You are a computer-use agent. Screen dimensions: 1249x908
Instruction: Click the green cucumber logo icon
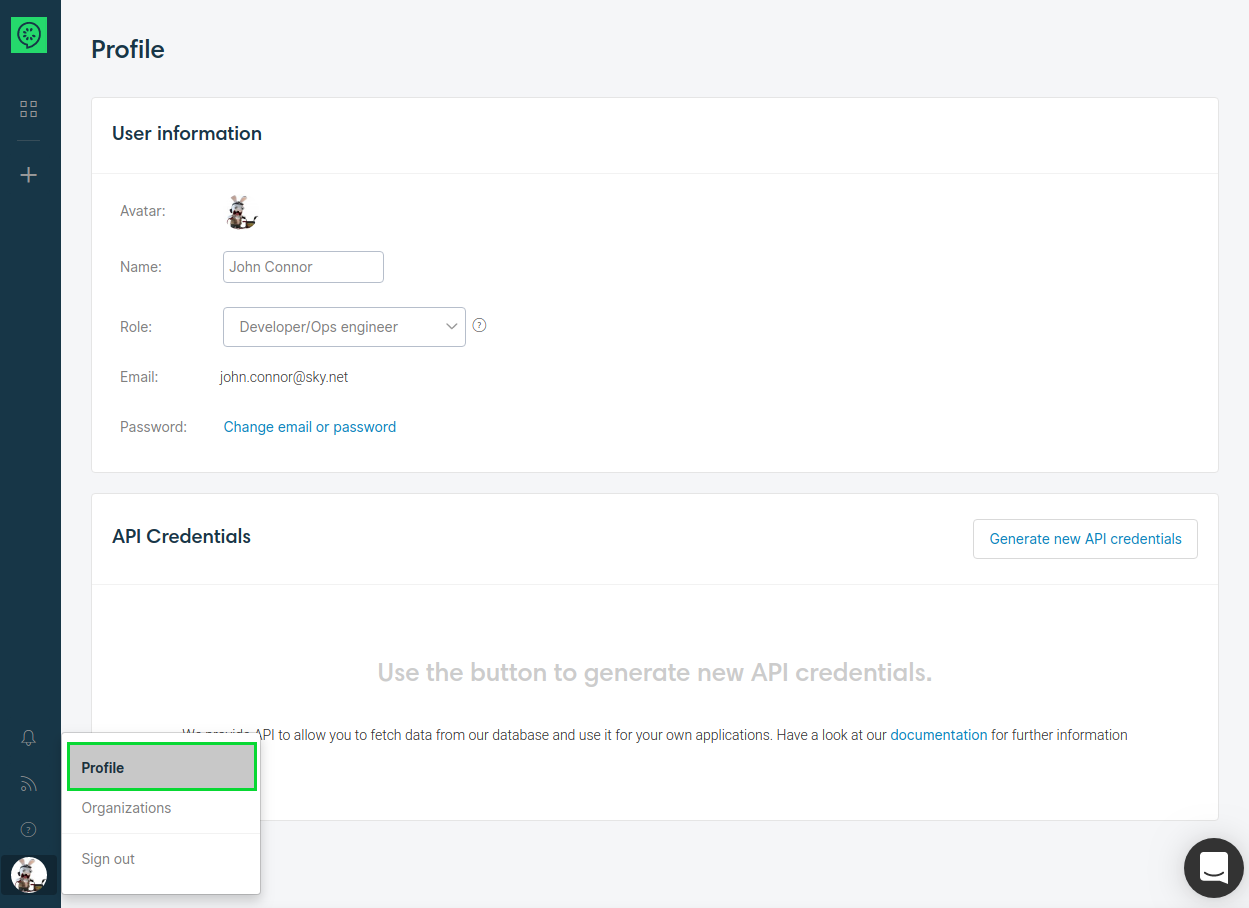pos(29,35)
